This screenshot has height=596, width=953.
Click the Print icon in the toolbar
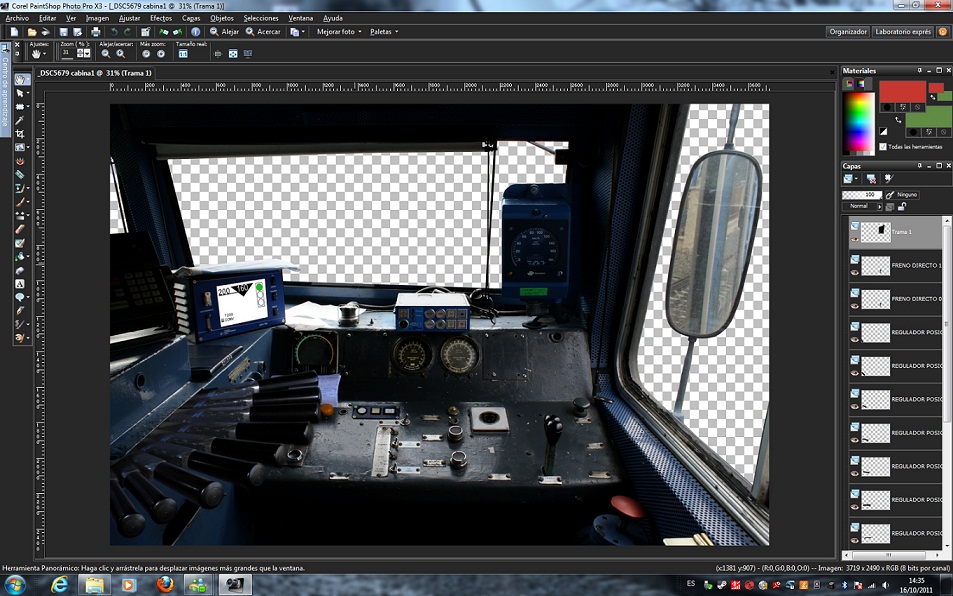[x=95, y=32]
